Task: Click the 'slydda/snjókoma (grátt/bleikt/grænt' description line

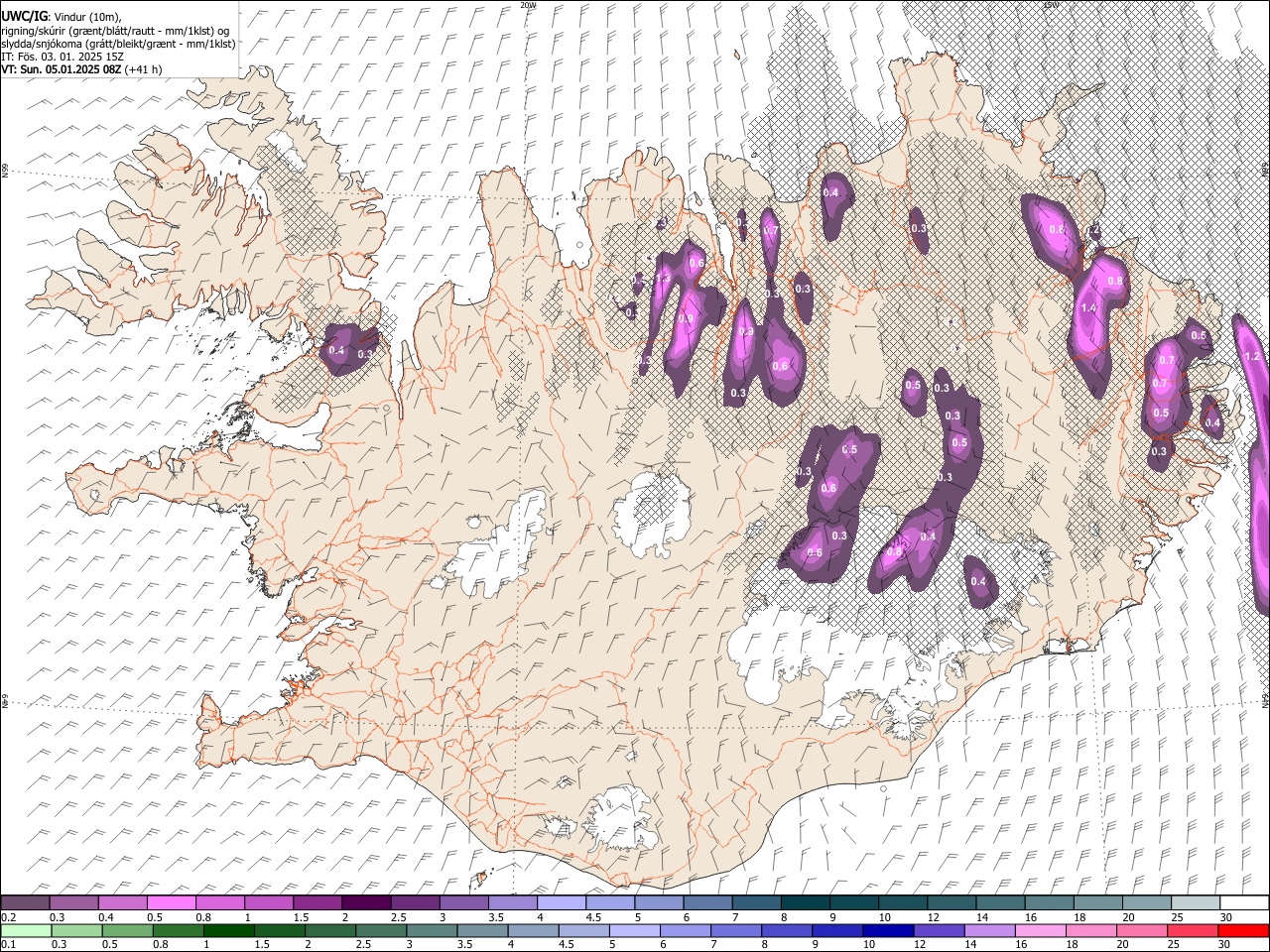Action: pyautogui.click(x=118, y=44)
